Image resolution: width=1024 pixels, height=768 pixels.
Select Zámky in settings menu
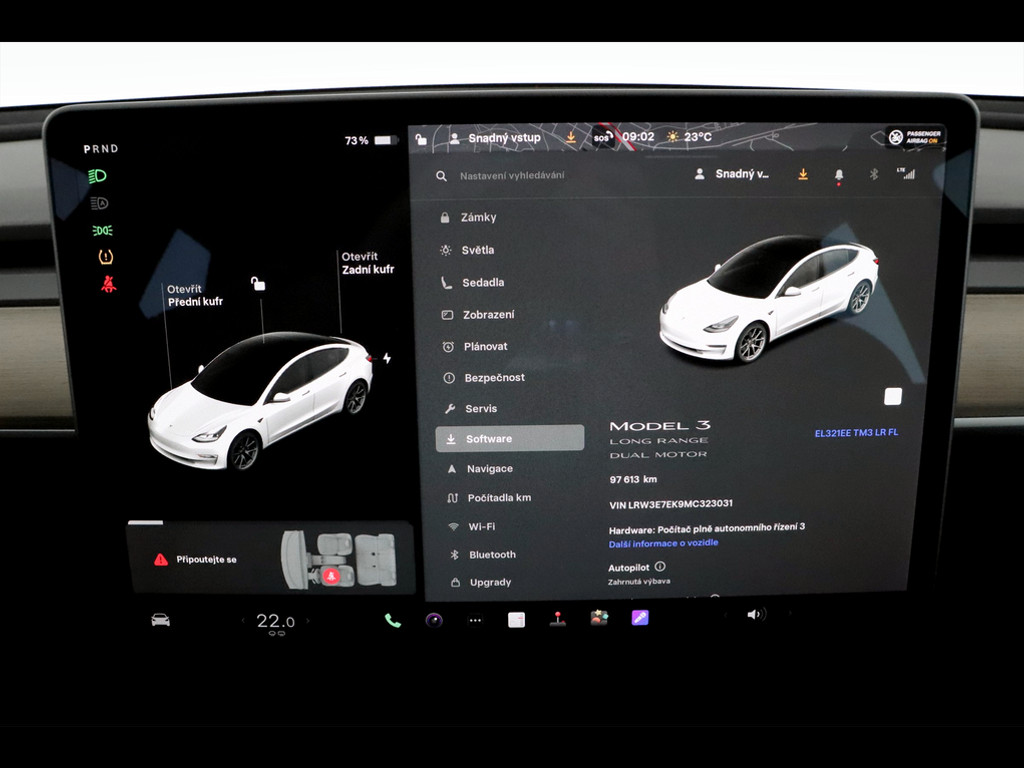point(478,217)
